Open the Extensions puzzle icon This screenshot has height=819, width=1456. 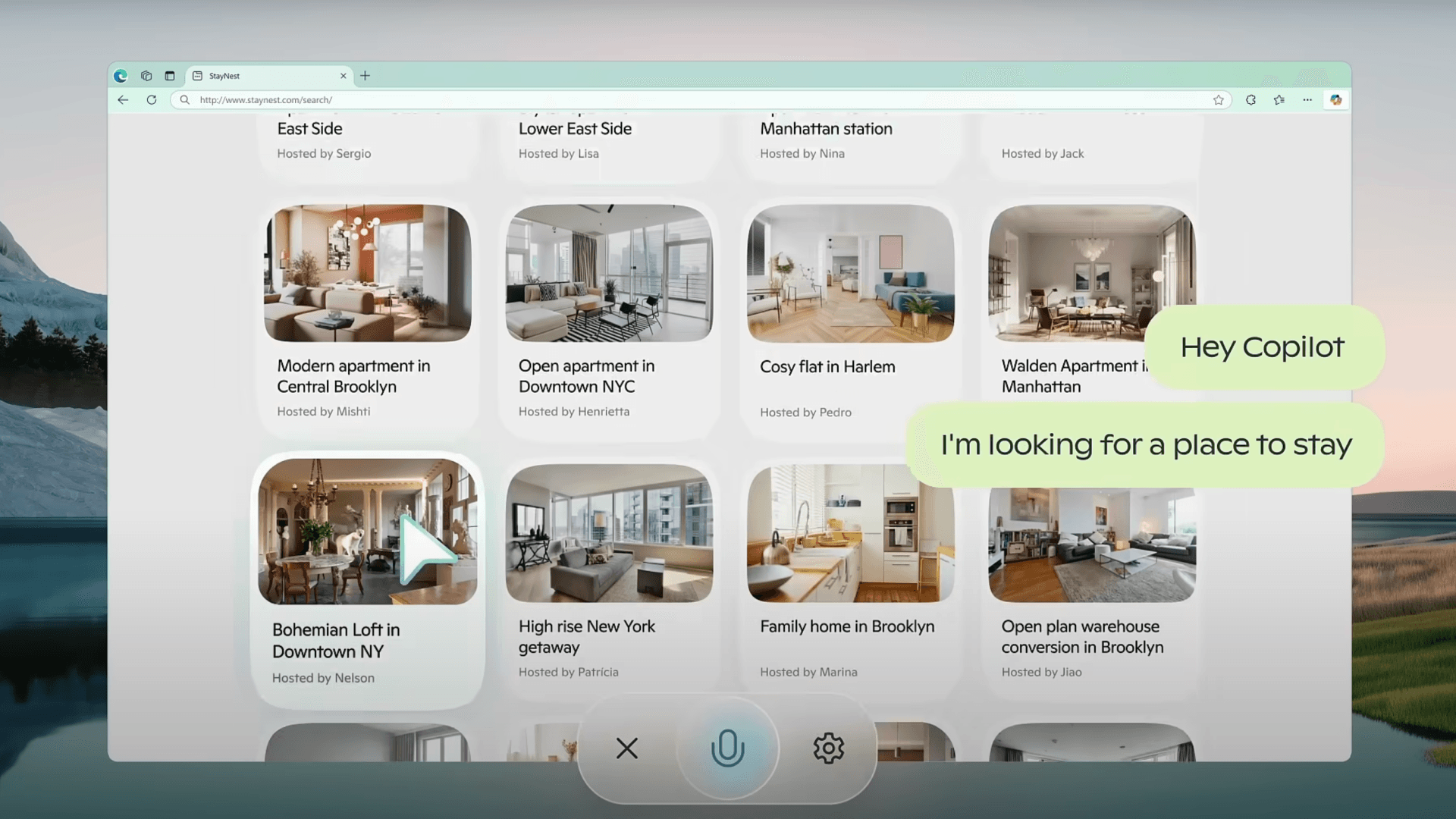tap(1250, 99)
